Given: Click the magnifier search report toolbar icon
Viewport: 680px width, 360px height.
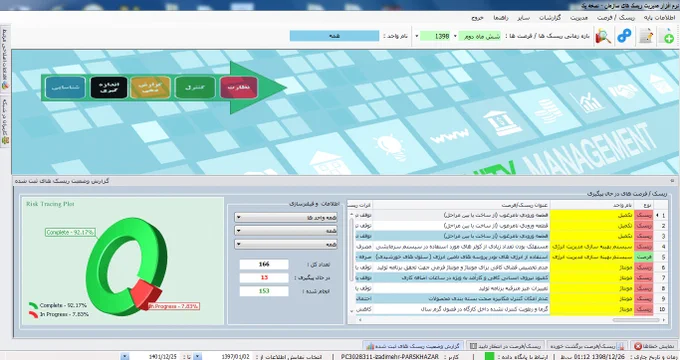Looking at the screenshot, I should pos(603,36).
